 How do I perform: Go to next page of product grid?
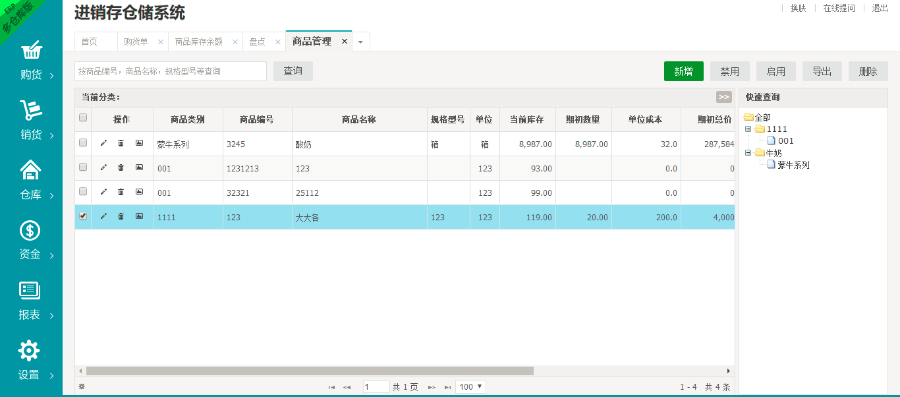pyautogui.click(x=432, y=387)
